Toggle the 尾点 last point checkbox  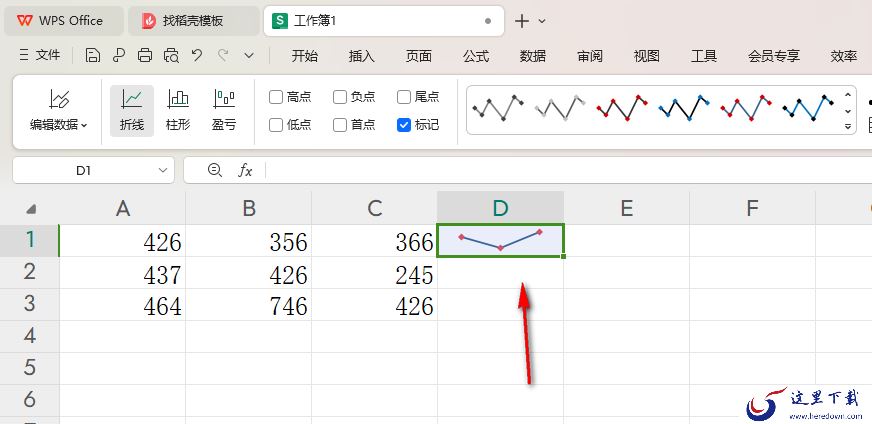point(404,97)
